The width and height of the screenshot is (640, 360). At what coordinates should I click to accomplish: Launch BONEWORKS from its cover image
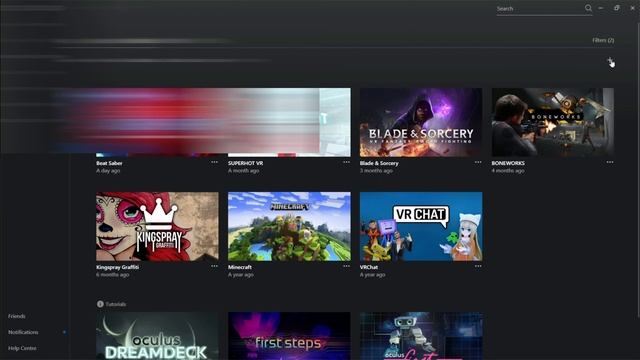pos(553,122)
